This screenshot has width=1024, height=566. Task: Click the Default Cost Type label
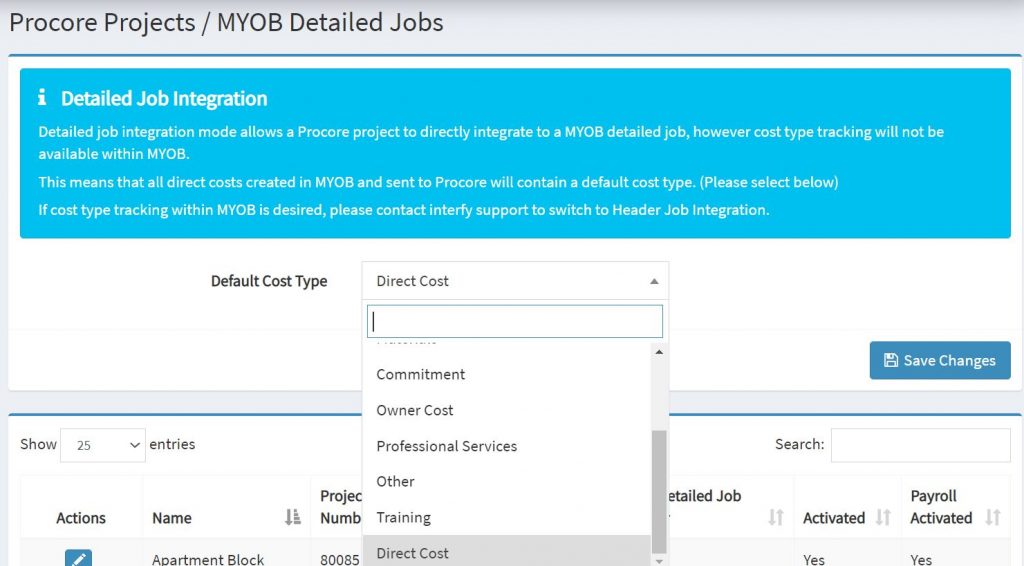click(x=269, y=281)
